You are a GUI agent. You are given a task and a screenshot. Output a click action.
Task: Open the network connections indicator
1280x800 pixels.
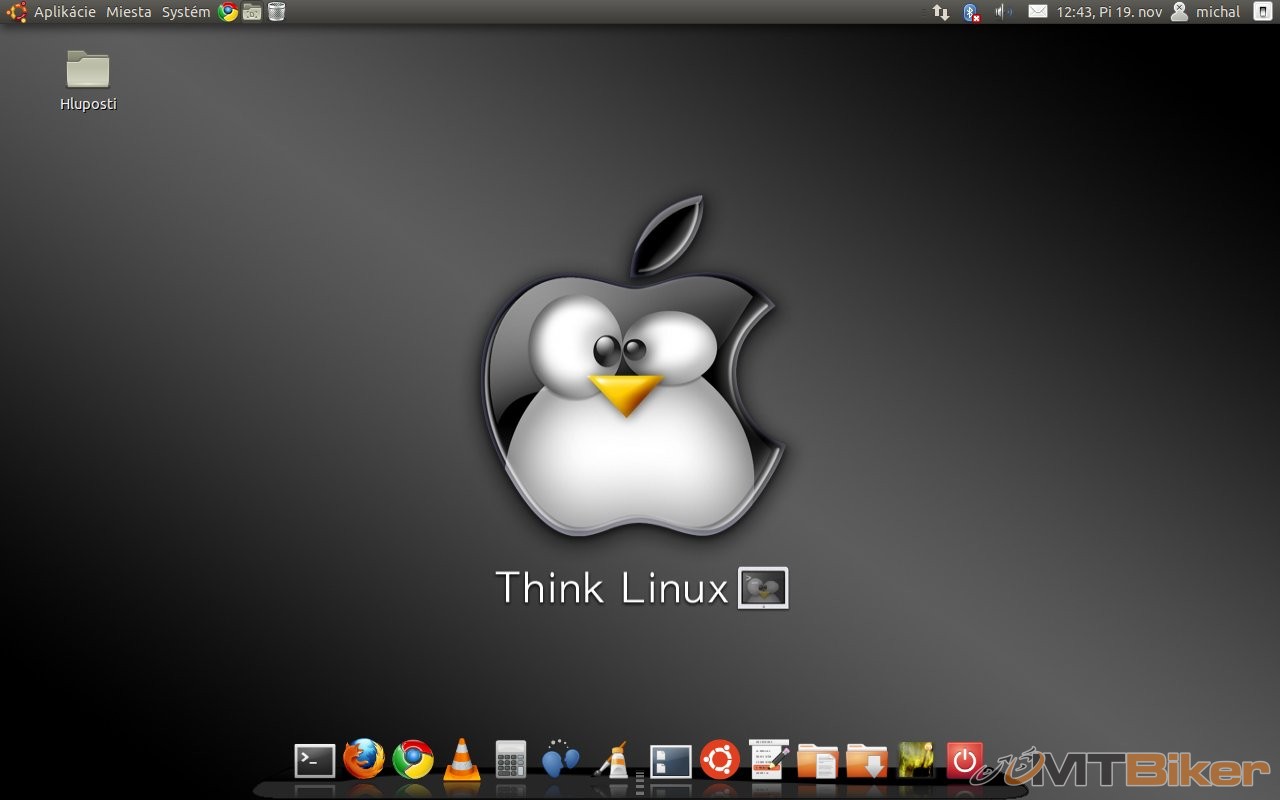coord(940,12)
